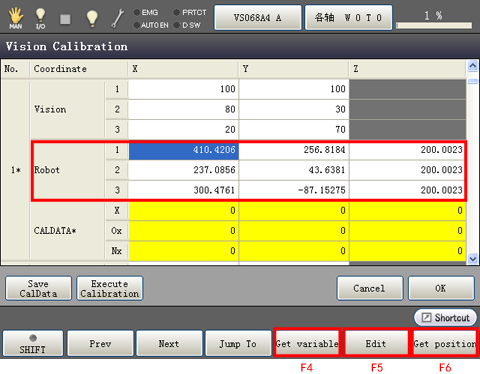Image resolution: width=480 pixels, height=374 pixels.
Task: Open the Shortcut button
Action: (x=445, y=318)
